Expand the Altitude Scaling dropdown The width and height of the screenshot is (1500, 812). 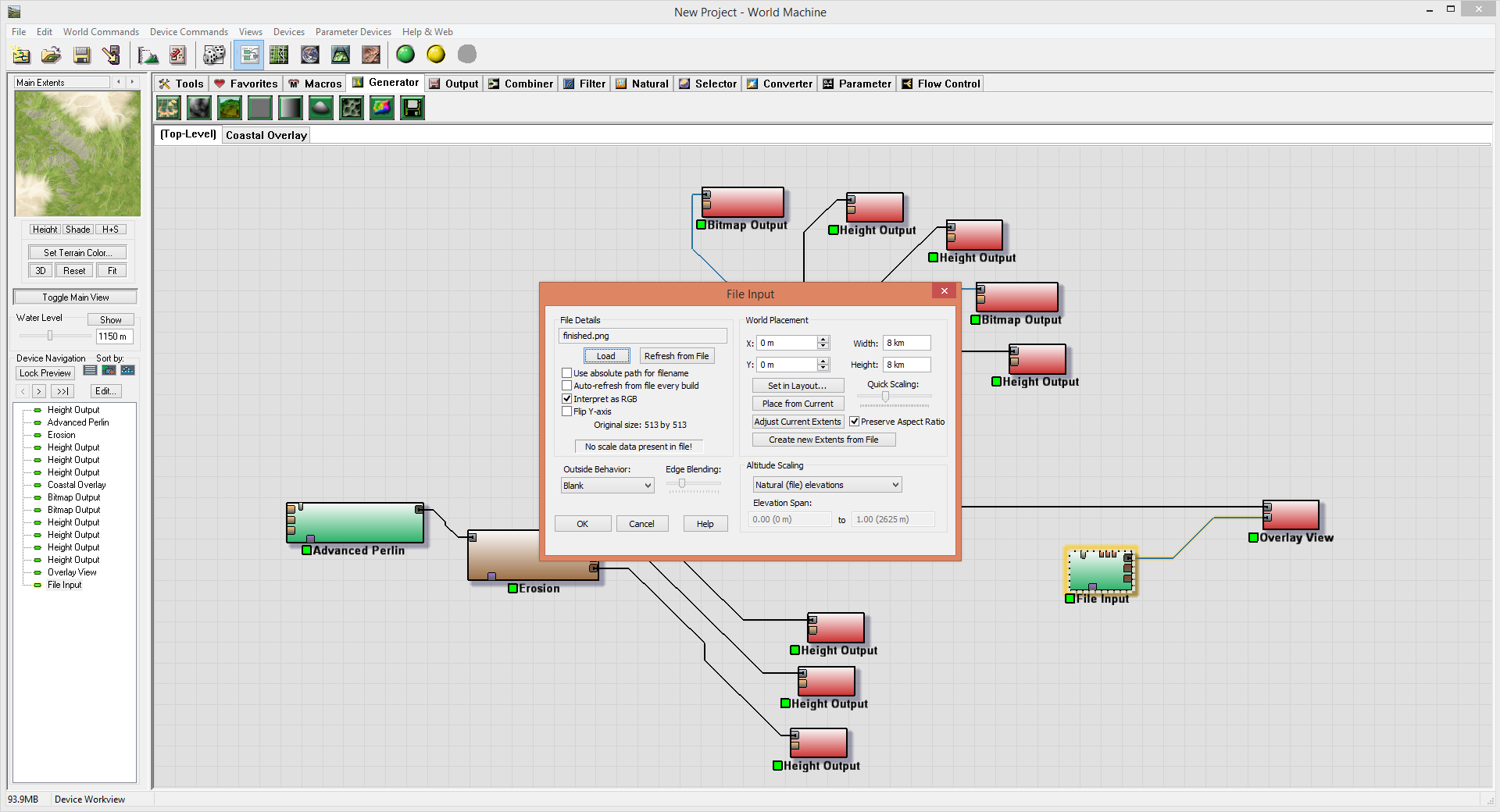click(x=827, y=485)
